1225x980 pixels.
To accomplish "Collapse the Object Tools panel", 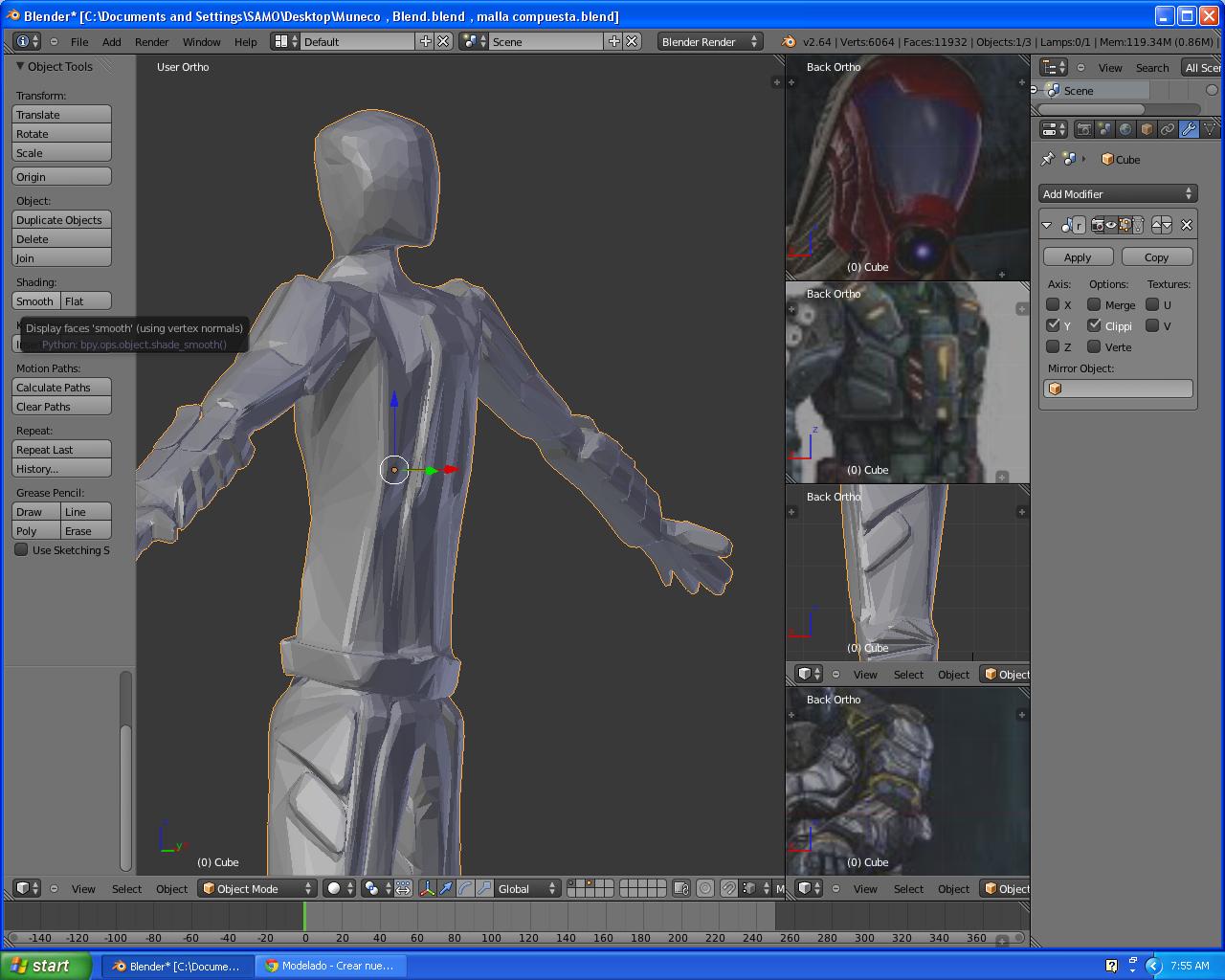I will [x=20, y=66].
